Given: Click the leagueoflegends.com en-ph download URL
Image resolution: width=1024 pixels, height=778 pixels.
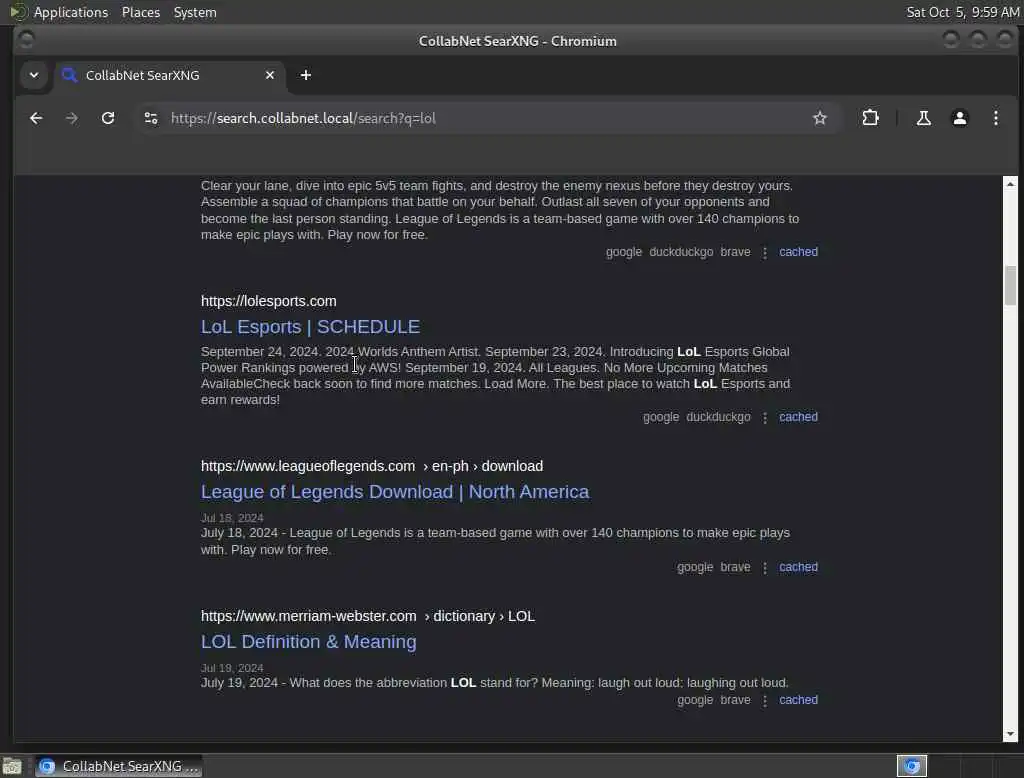Looking at the screenshot, I should click(372, 466).
